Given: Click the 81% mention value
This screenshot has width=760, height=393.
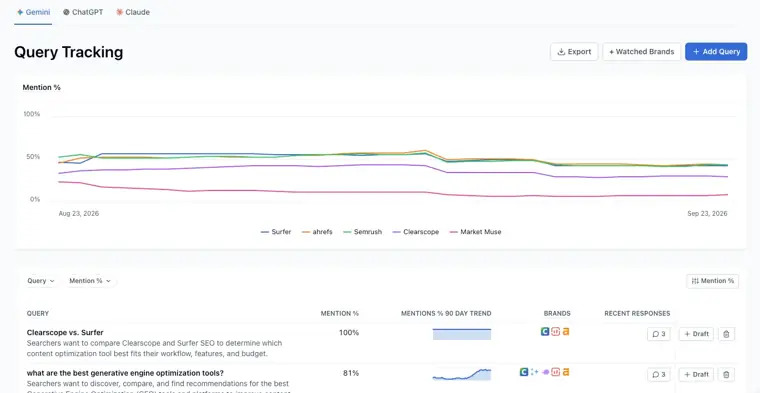Looking at the screenshot, I should 351,373.
